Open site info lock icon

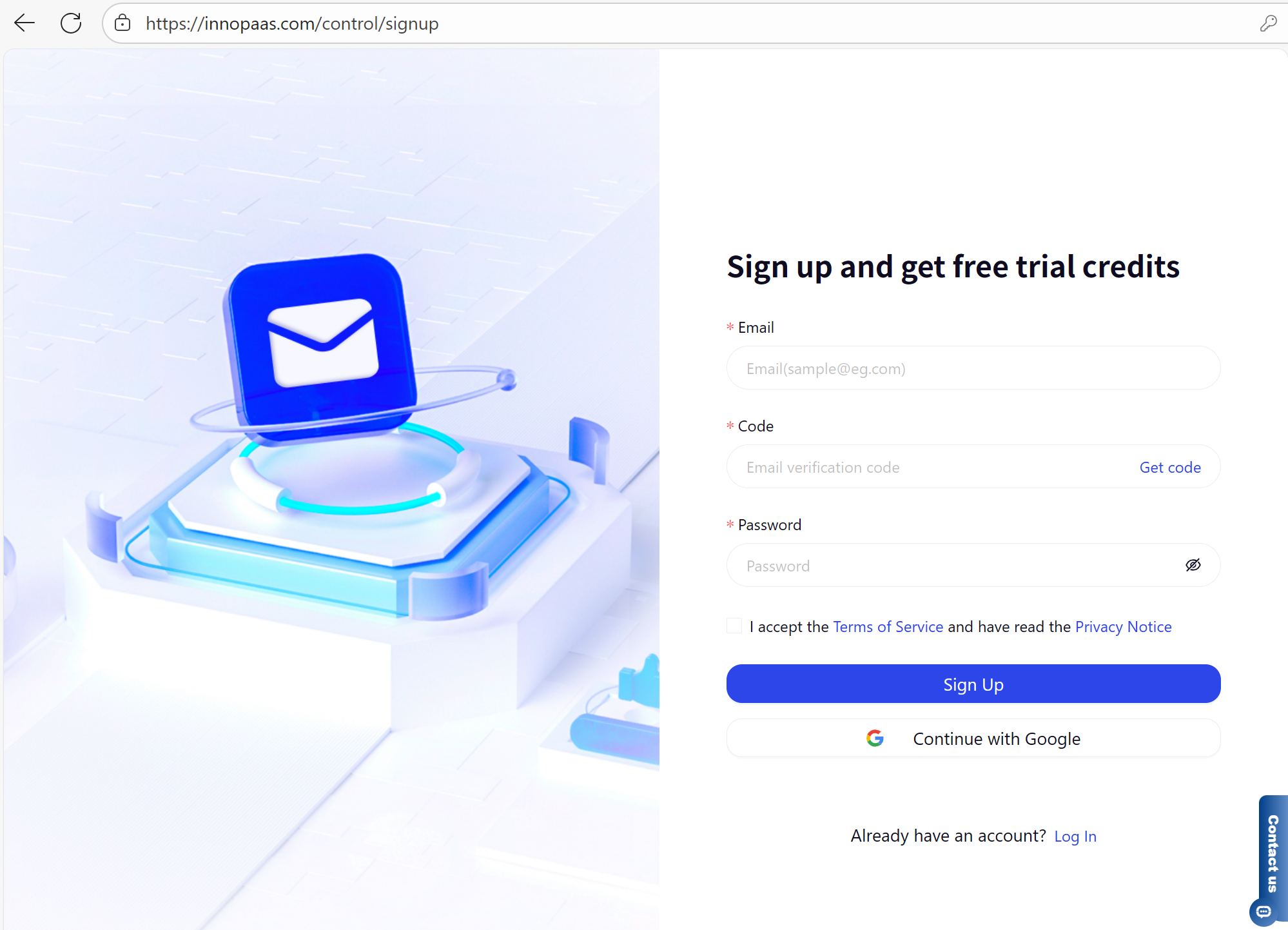(122, 23)
